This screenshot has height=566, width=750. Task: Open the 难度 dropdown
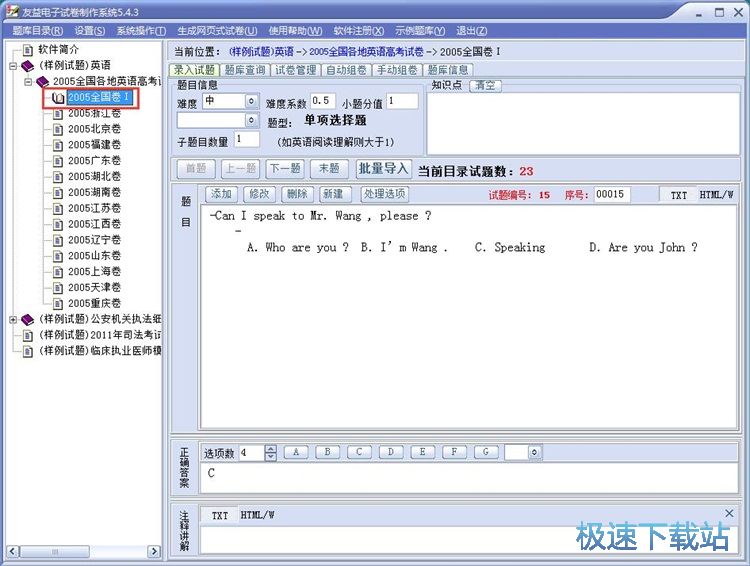point(251,101)
